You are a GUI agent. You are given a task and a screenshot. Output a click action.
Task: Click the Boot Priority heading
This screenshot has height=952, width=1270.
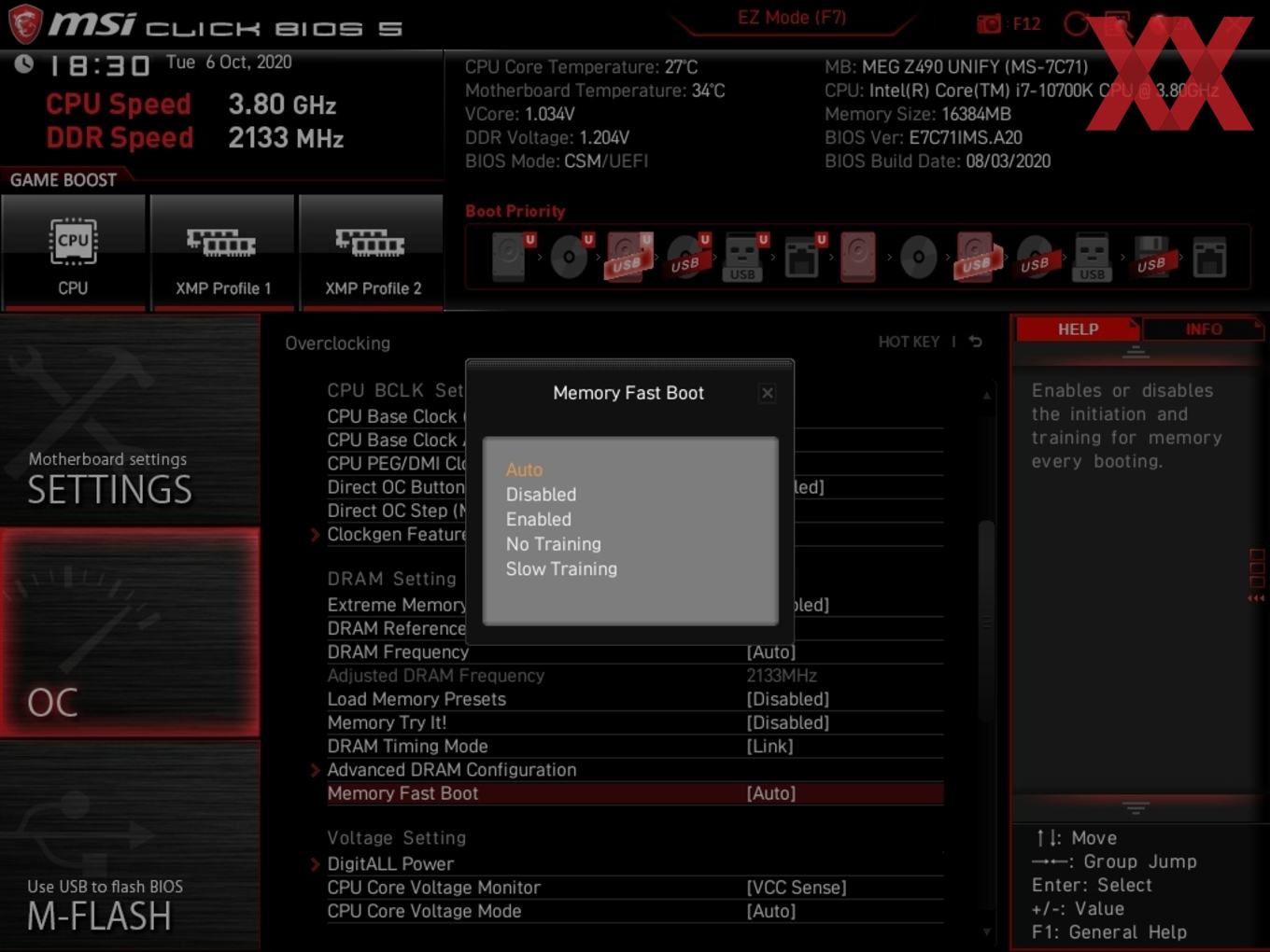pyautogui.click(x=515, y=211)
